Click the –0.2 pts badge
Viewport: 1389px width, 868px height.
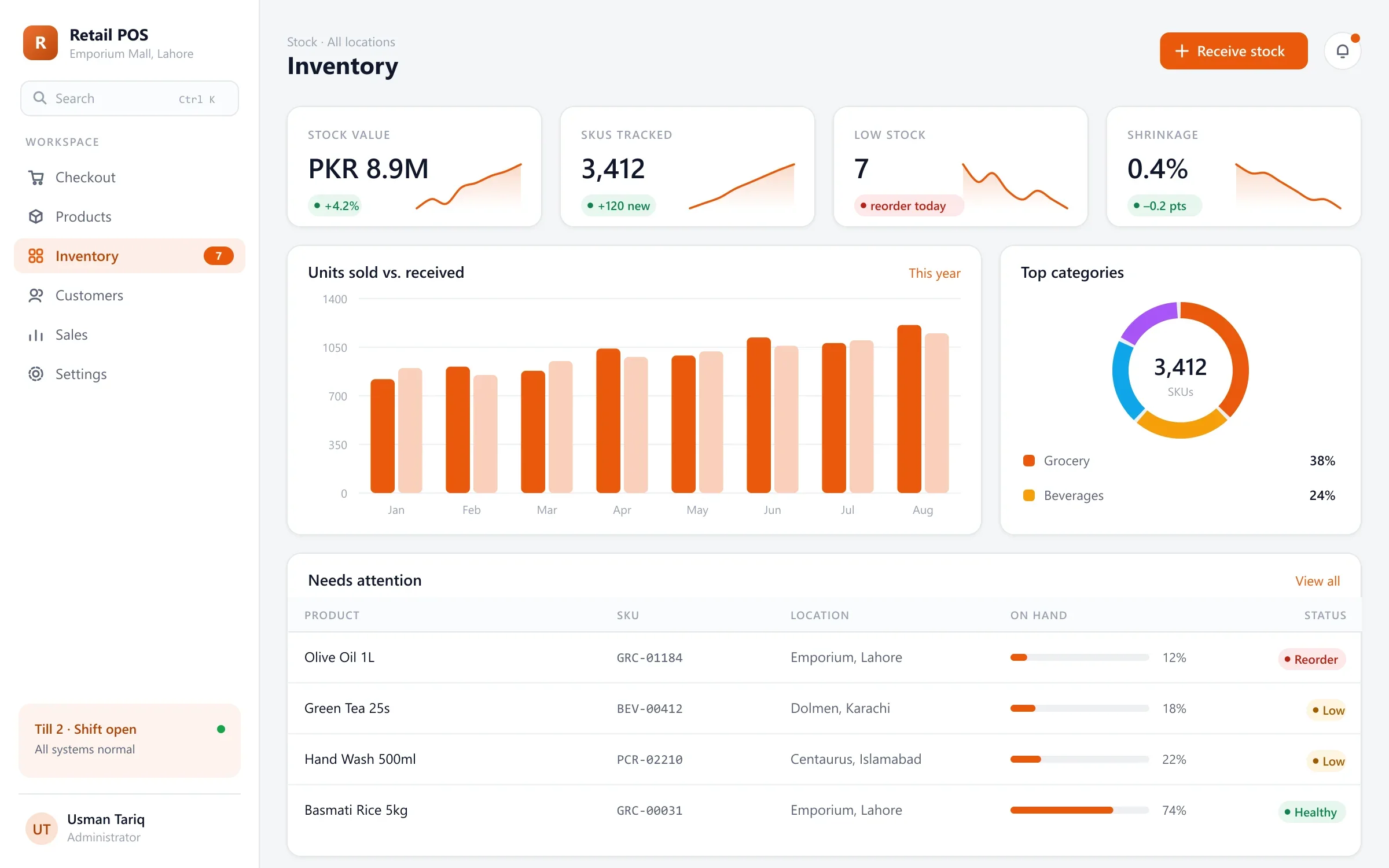click(1164, 206)
